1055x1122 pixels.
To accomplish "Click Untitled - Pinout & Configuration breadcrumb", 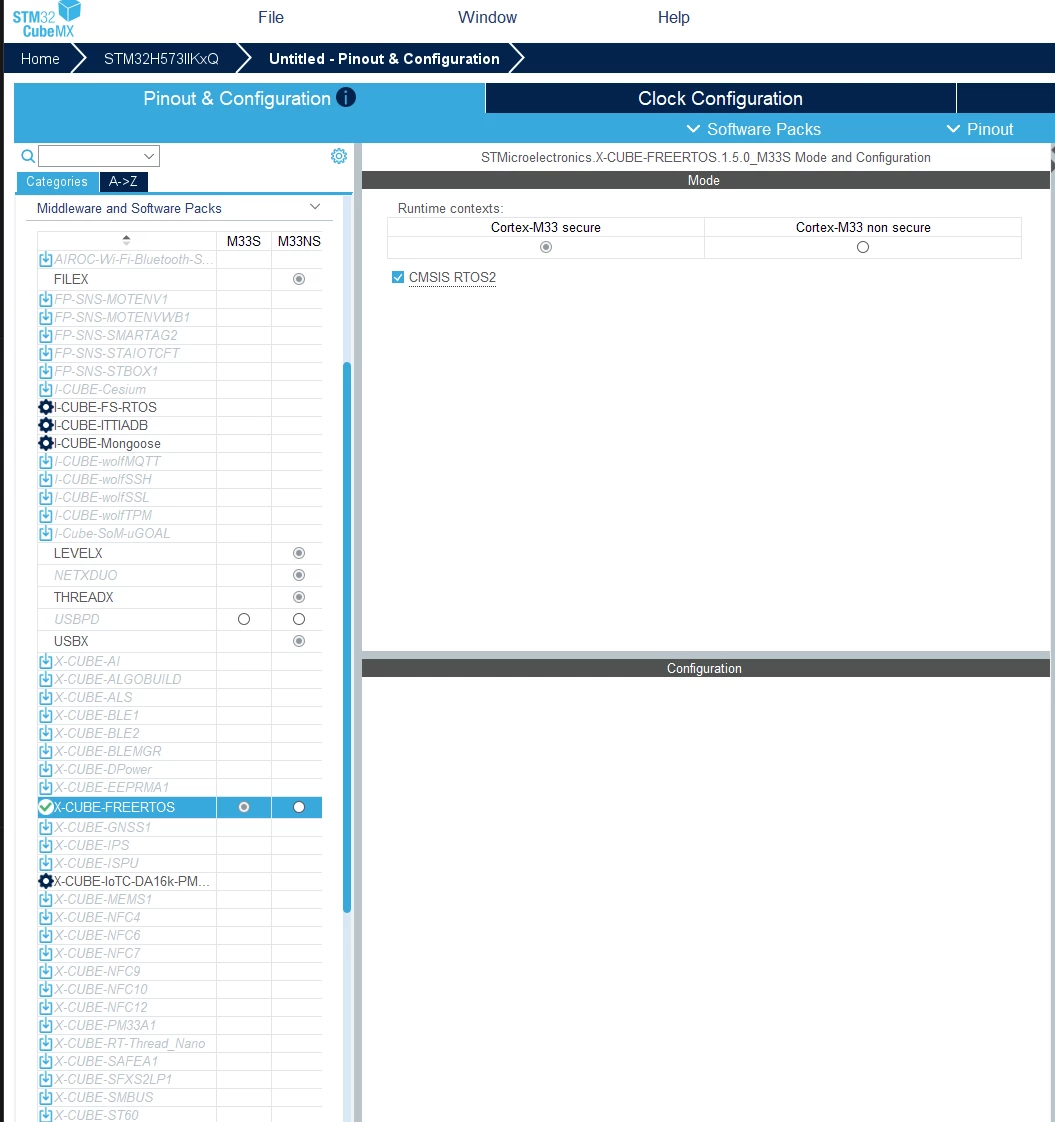I will pos(384,59).
